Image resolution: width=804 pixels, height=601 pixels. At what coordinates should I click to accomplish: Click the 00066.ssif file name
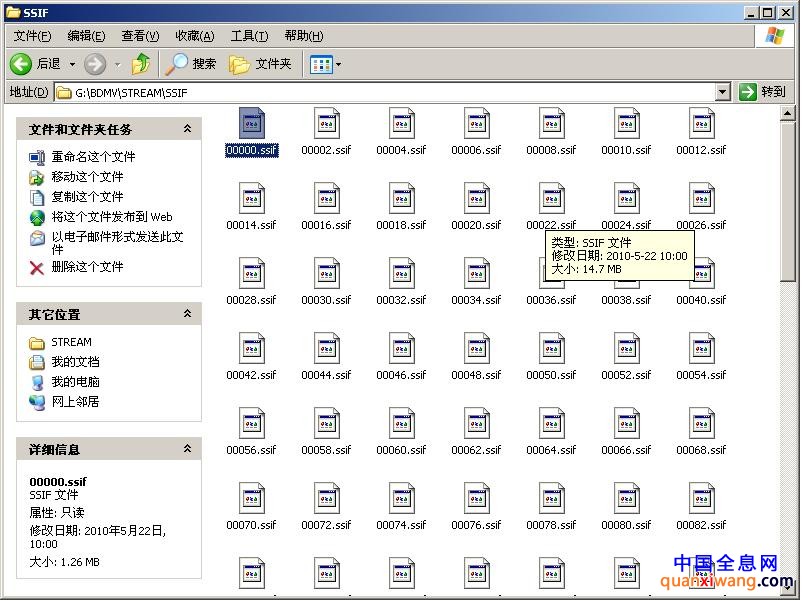click(x=626, y=450)
